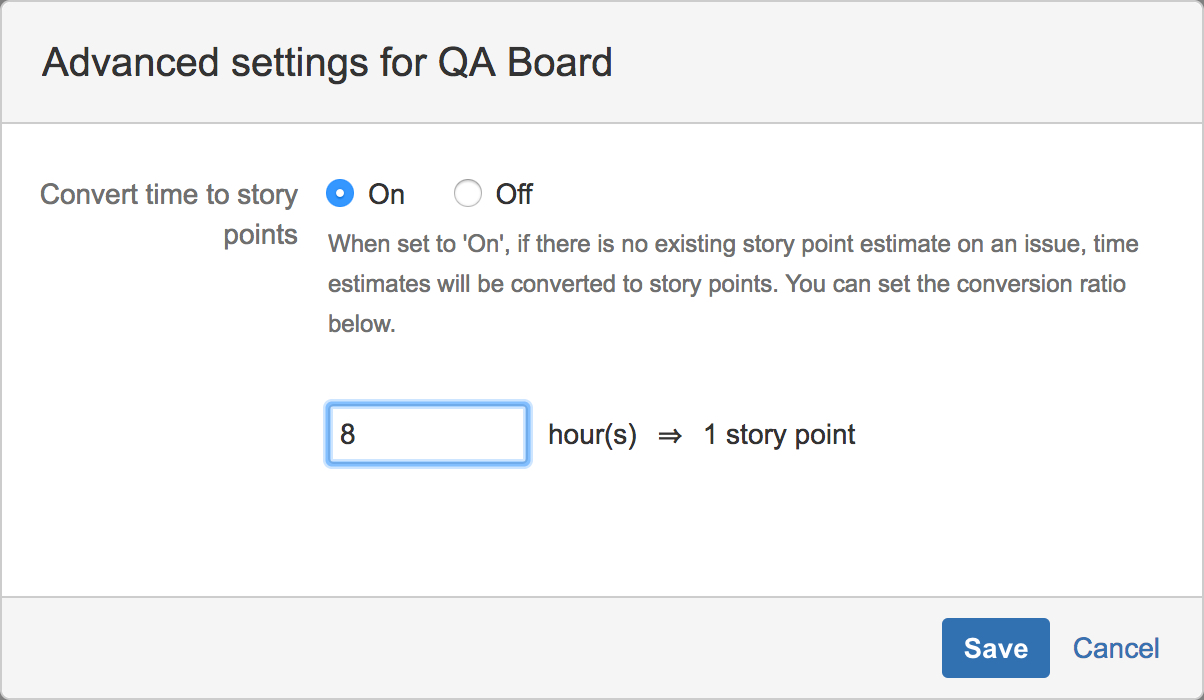The height and width of the screenshot is (700, 1204).
Task: Click the '1 story point' text
Action: [x=779, y=435]
